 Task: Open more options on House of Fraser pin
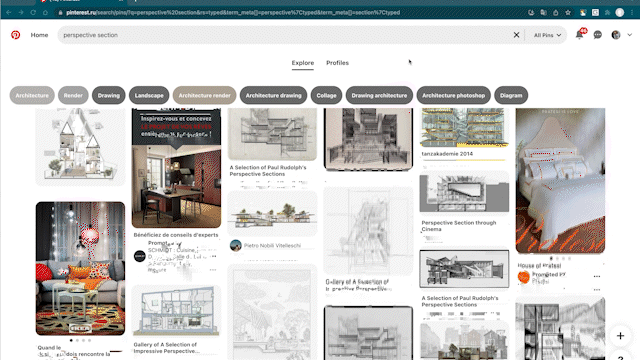pos(597,276)
